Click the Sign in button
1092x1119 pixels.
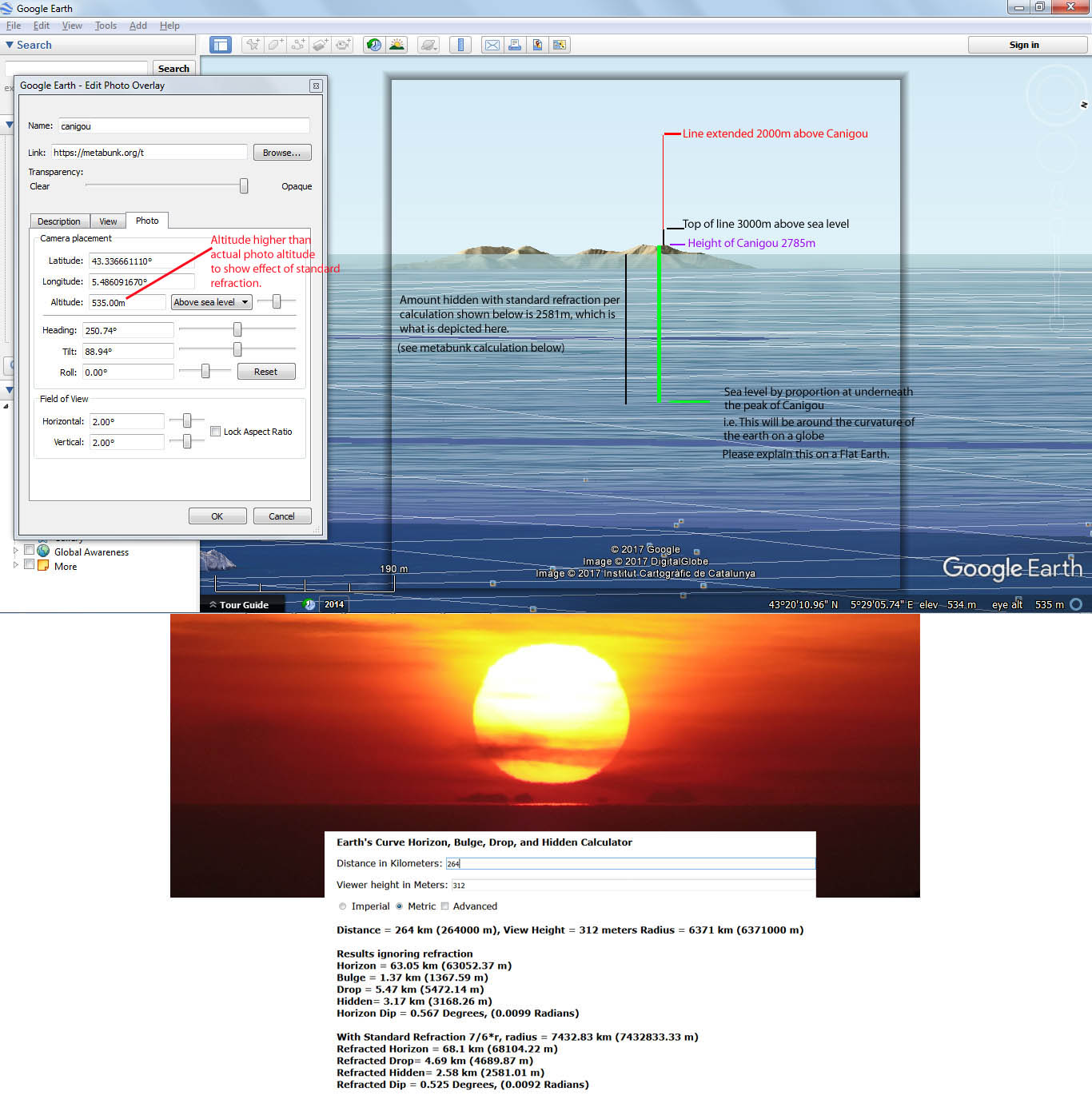(1024, 45)
